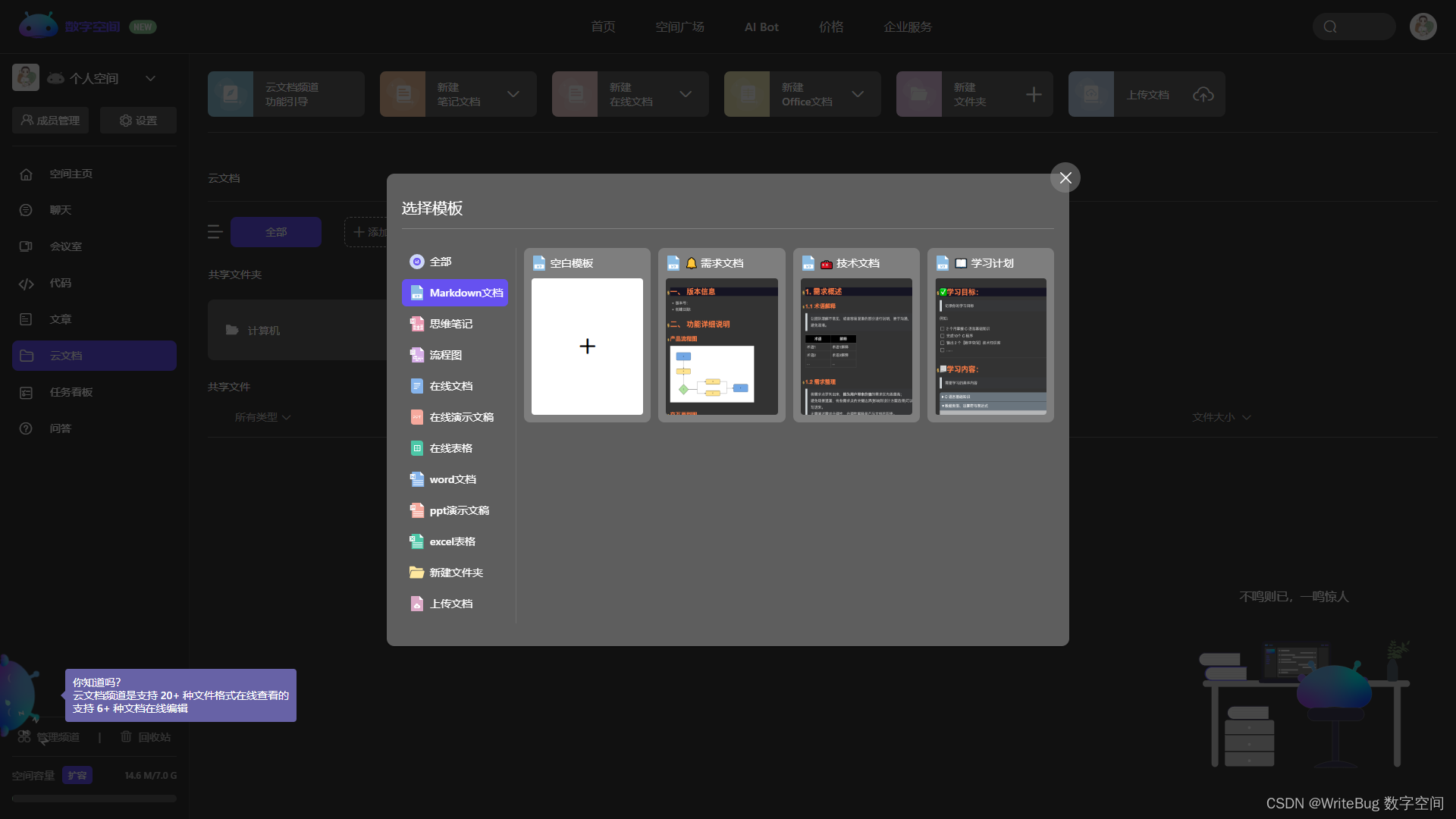Viewport: 1456px width, 819px height.
Task: Select the 流程图 template category
Action: pyautogui.click(x=445, y=355)
